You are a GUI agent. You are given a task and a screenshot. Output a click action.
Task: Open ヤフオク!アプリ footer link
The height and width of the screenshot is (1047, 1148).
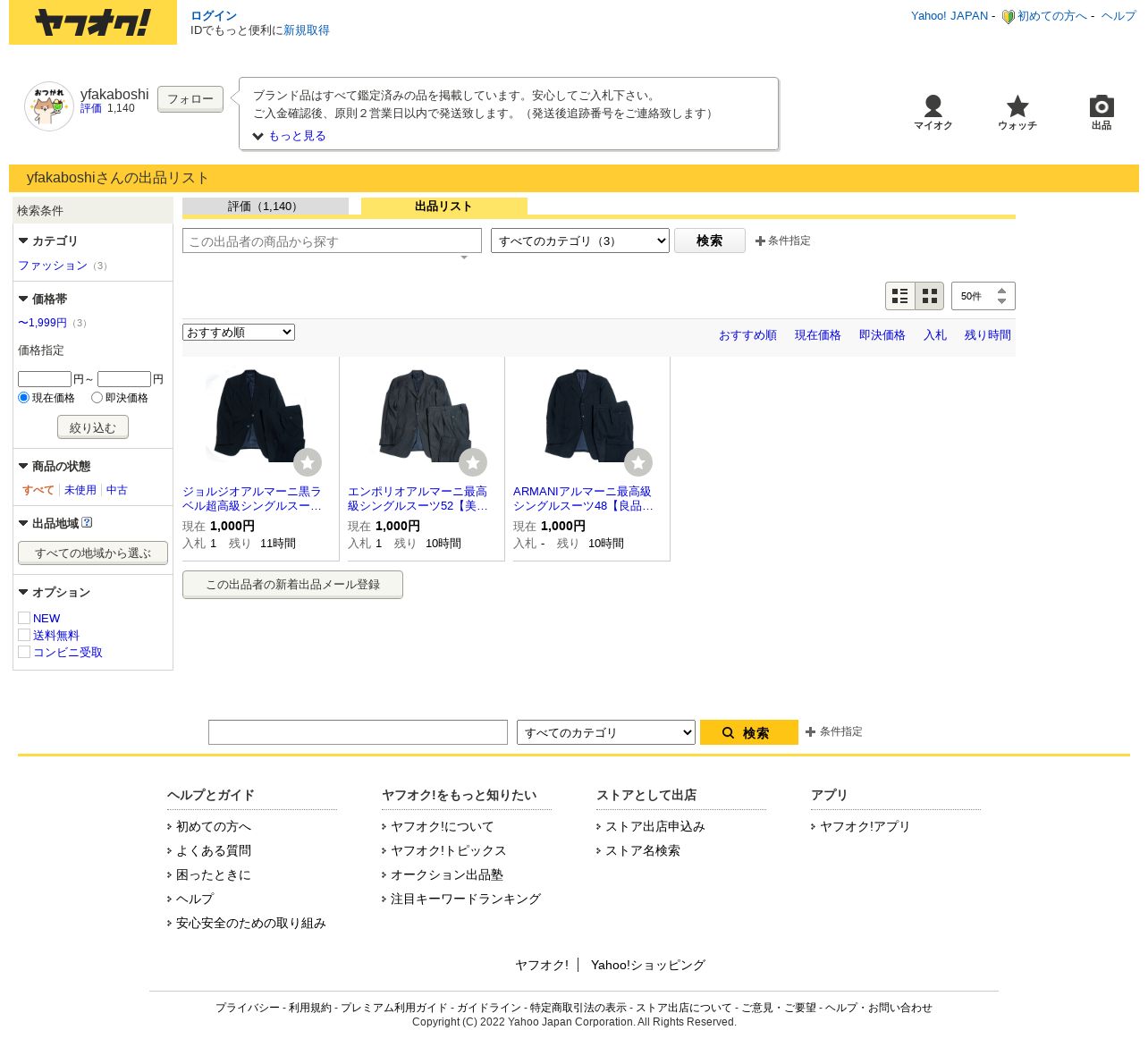865,826
